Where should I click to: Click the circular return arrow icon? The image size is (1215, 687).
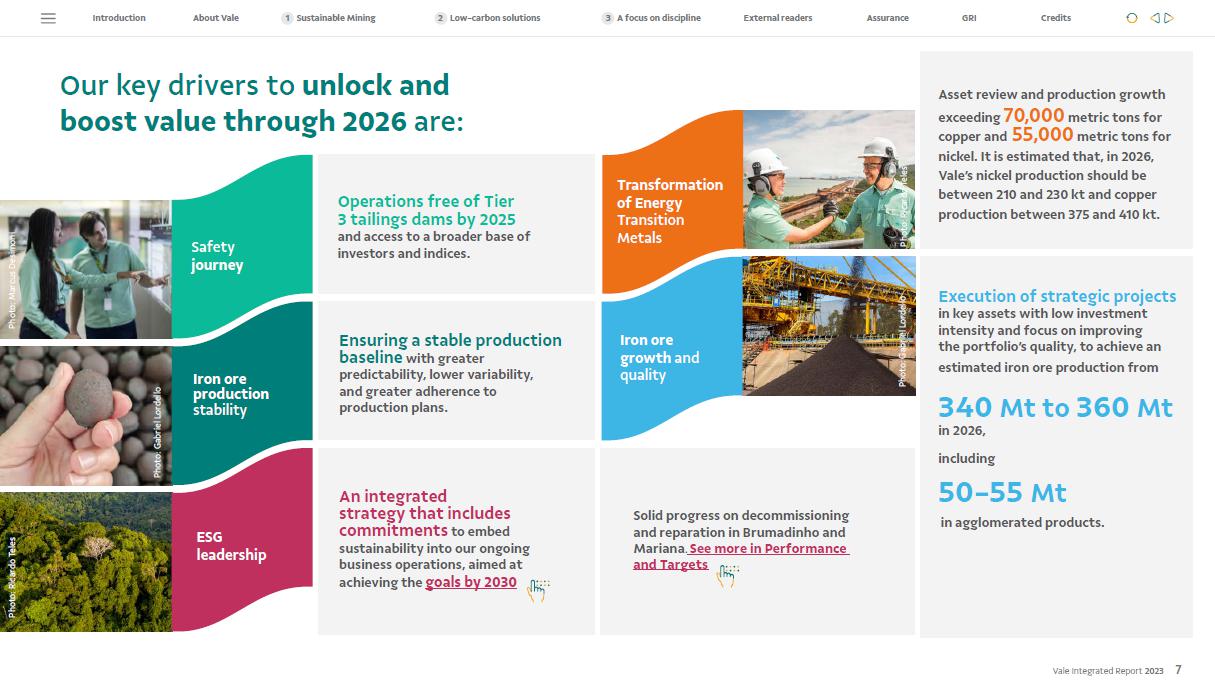point(1132,18)
